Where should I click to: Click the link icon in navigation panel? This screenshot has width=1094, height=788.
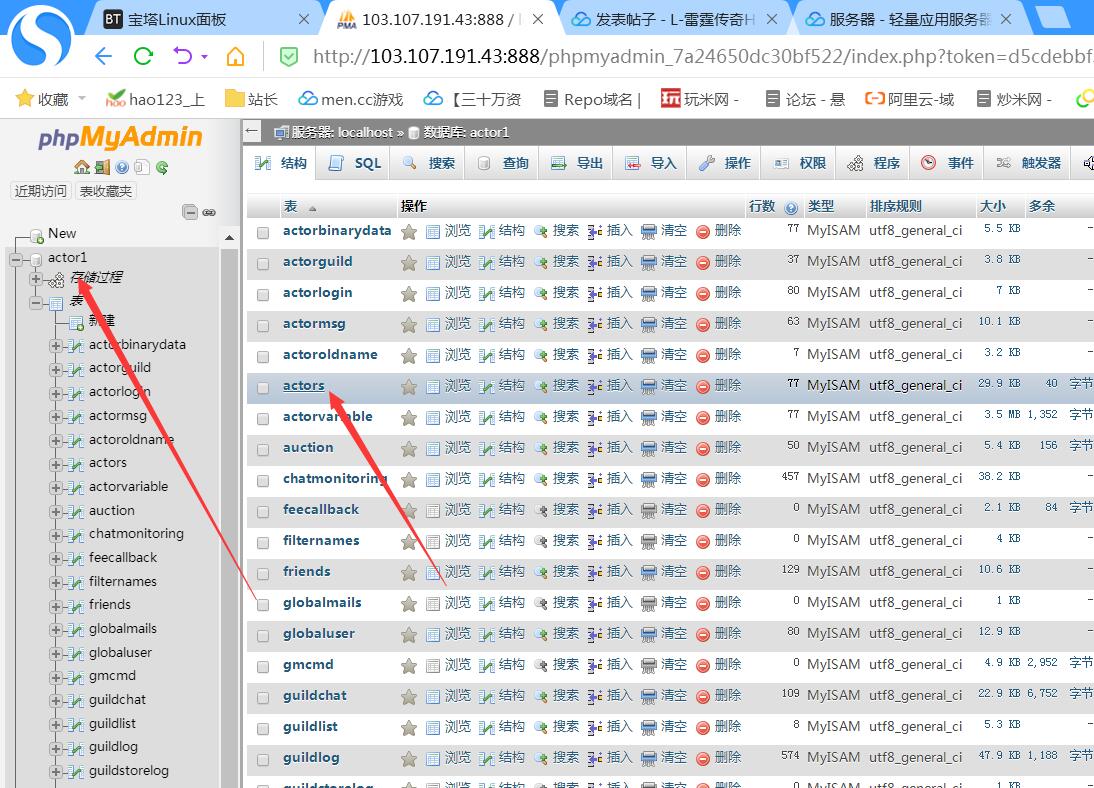(209, 212)
